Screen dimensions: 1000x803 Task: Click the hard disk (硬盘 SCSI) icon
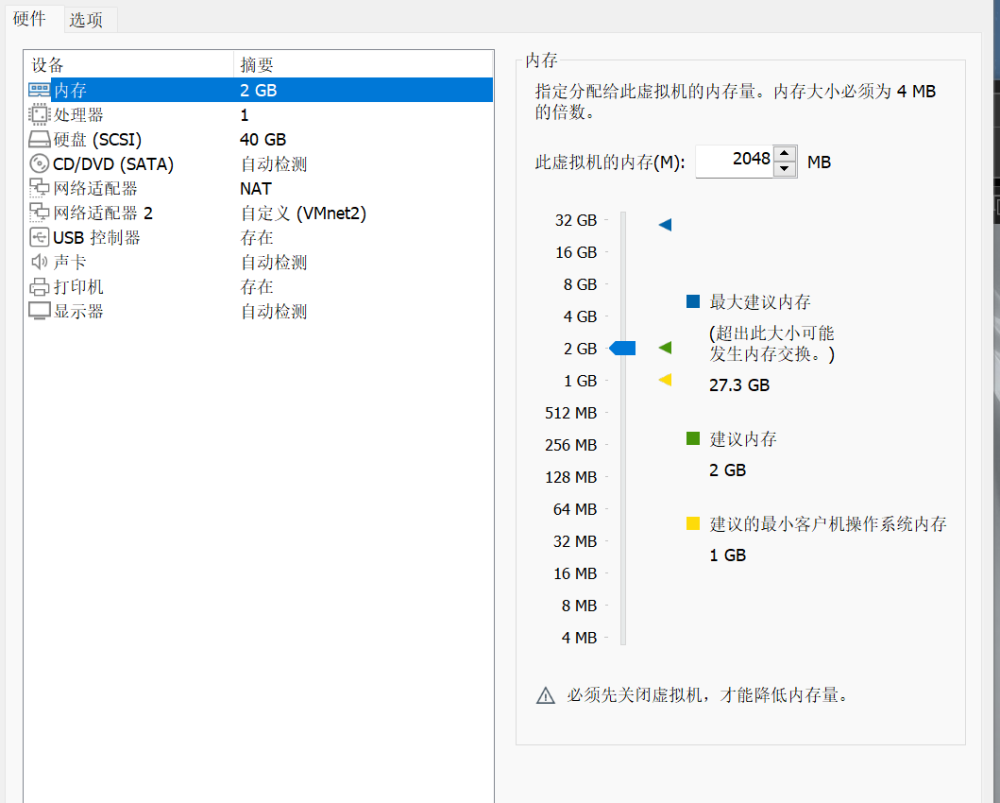pos(39,140)
